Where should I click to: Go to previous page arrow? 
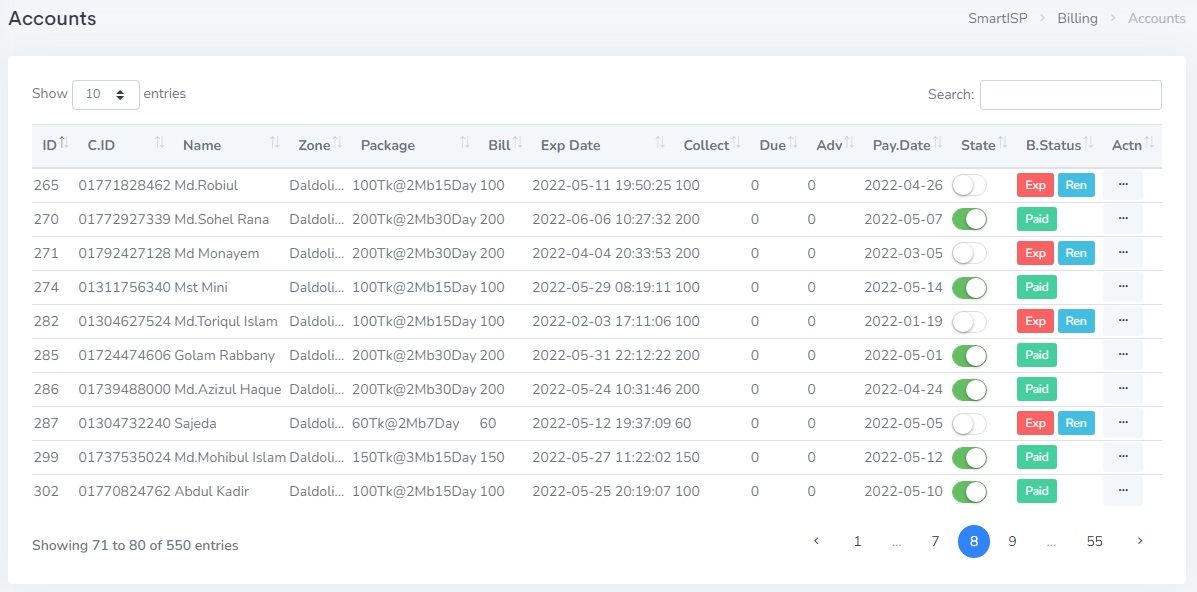816,541
